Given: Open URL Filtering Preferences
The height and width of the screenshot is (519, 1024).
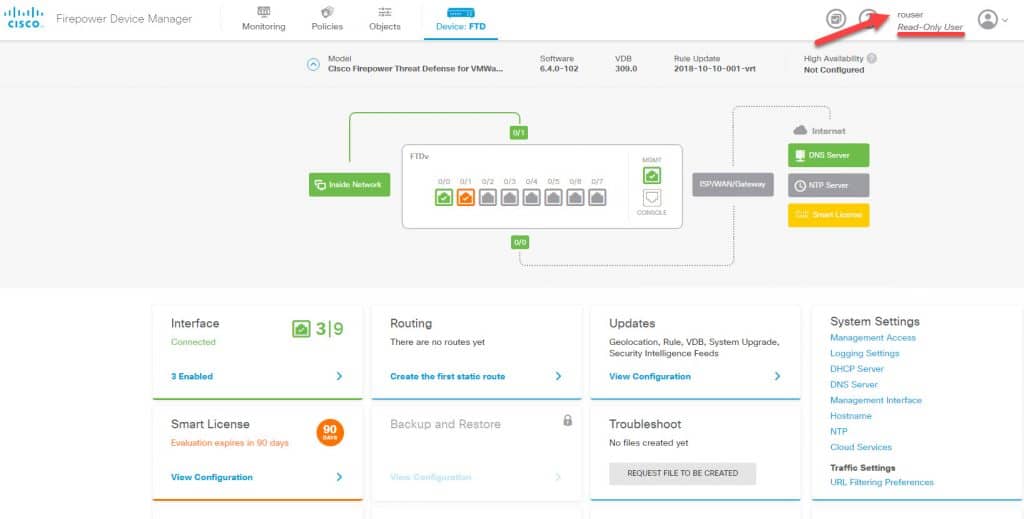Looking at the screenshot, I should point(882,482).
